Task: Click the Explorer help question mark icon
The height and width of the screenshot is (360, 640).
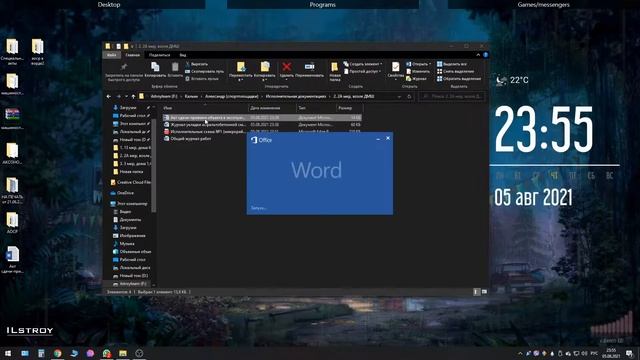Action: 485,55
